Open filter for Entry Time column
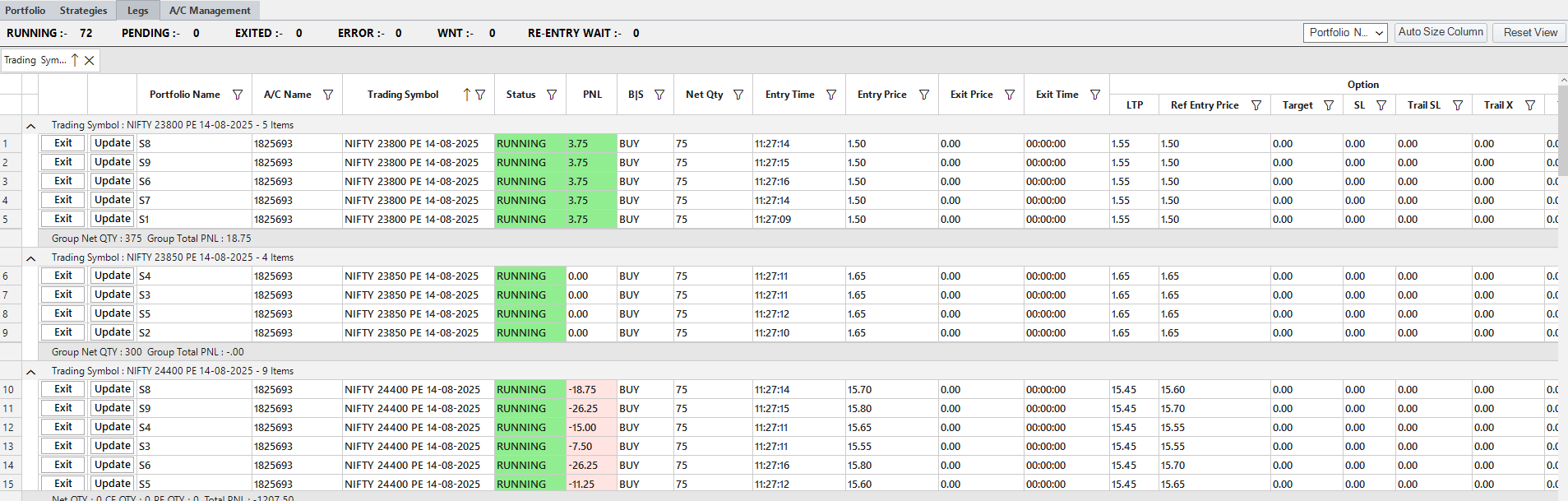The height and width of the screenshot is (501, 1568). pyautogui.click(x=831, y=95)
